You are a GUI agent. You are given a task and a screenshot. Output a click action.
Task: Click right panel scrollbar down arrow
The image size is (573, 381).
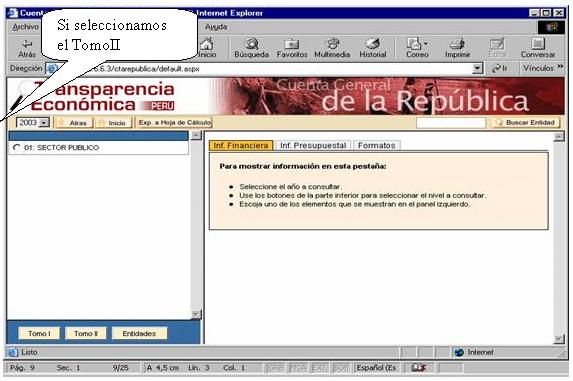coord(559,339)
